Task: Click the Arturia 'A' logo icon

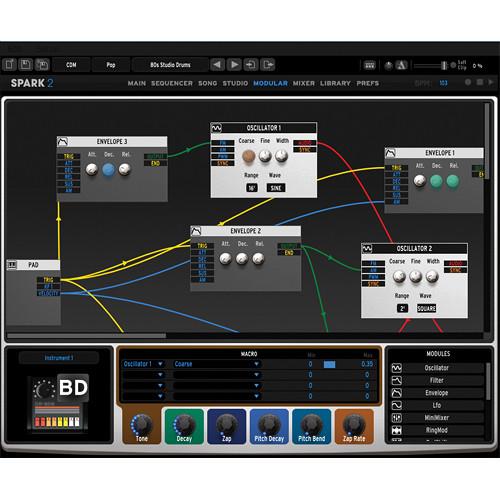Action: pyautogui.click(x=402, y=65)
